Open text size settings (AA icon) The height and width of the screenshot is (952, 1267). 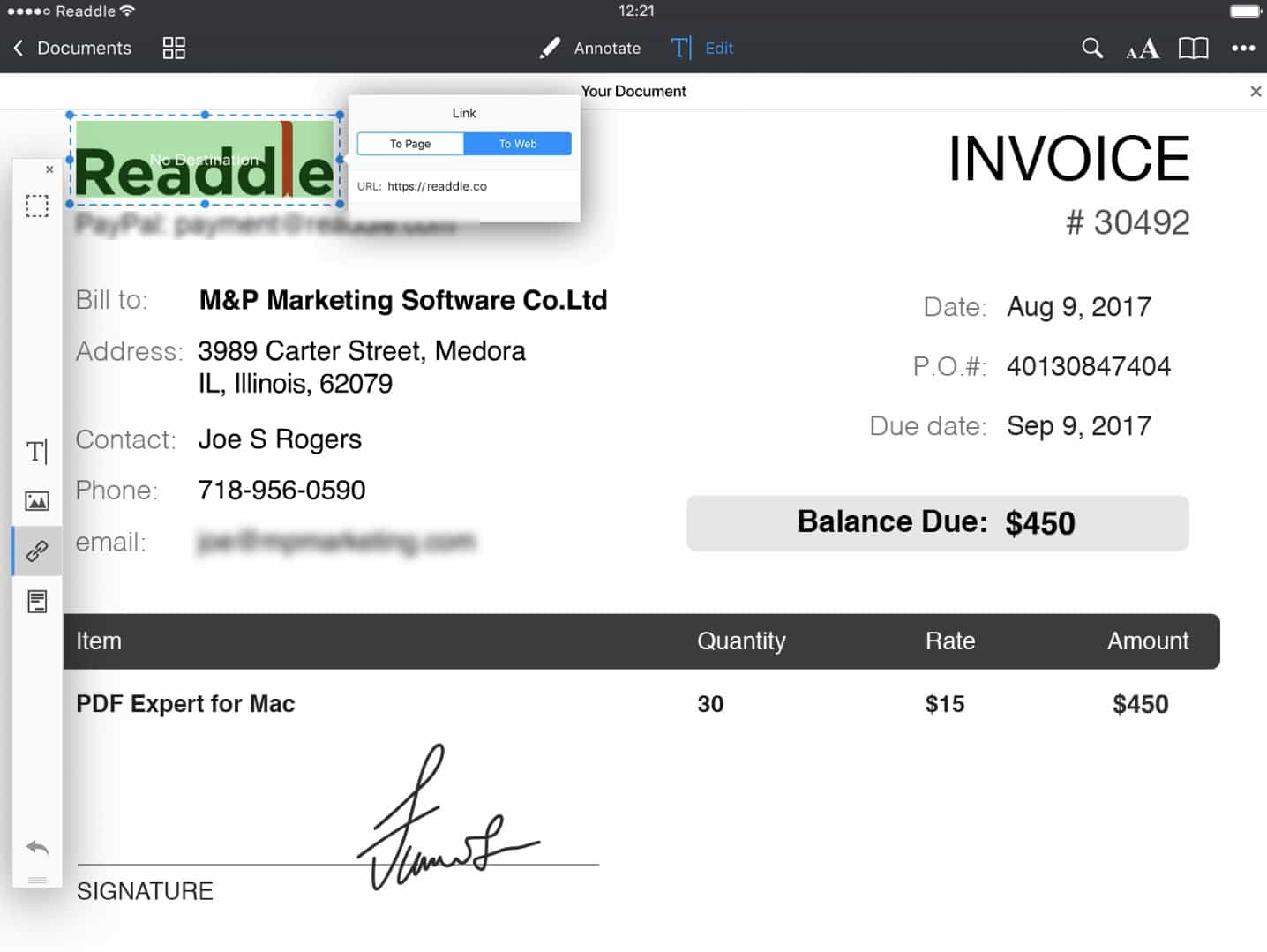pos(1143,49)
